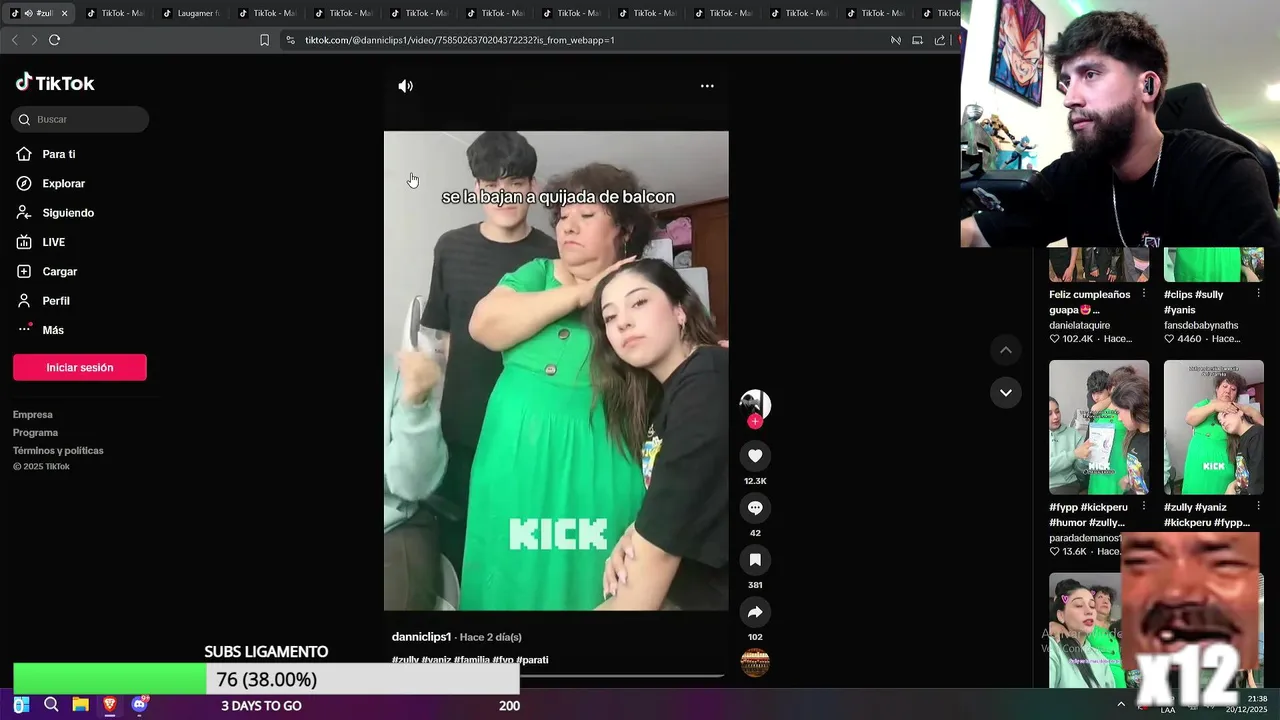The height and width of the screenshot is (720, 1280).
Task: Open the Feliz cumpleaños guapa video thumbnail
Action: [x=1099, y=264]
